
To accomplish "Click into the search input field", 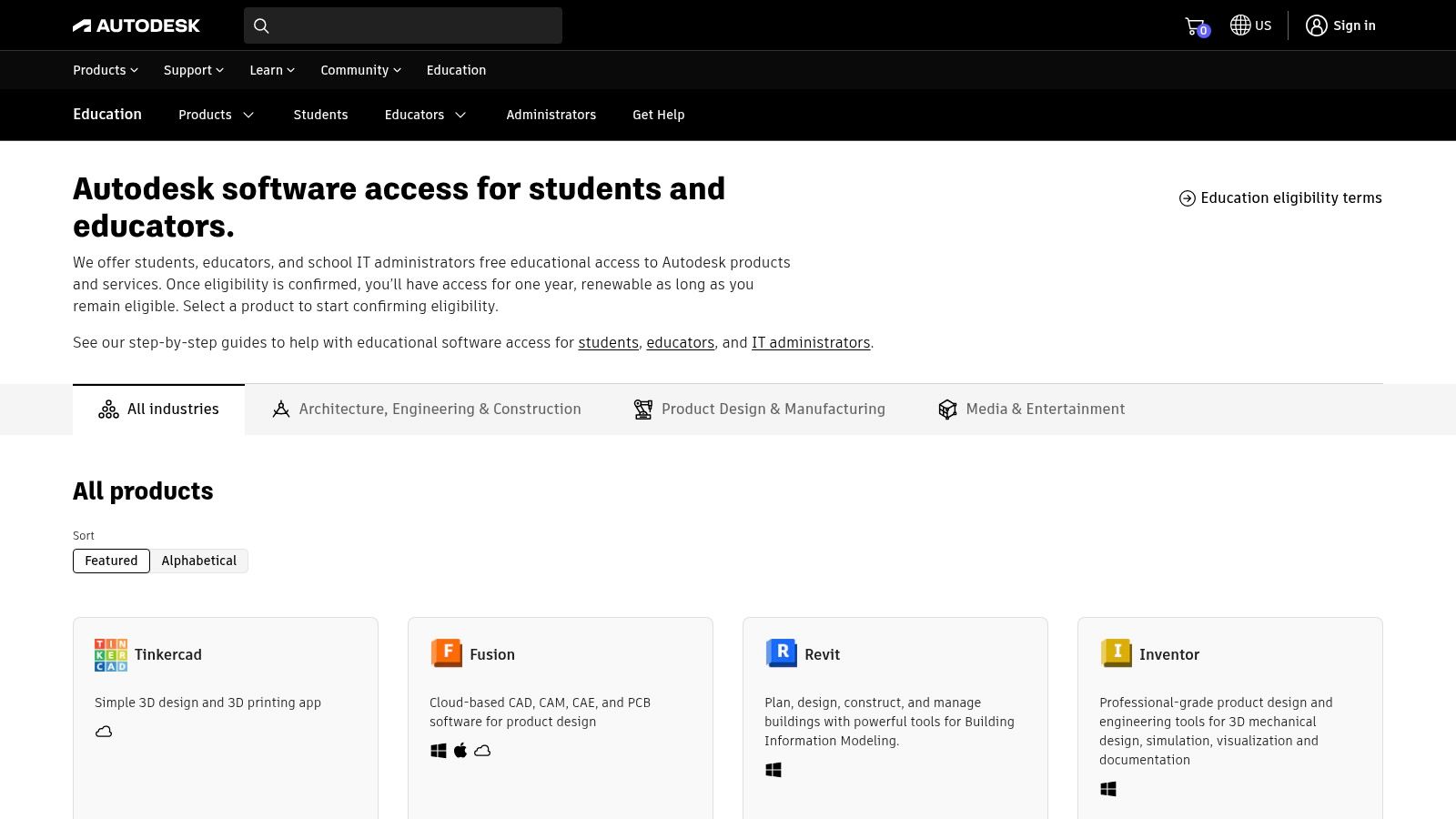I will pyautogui.click(x=403, y=25).
